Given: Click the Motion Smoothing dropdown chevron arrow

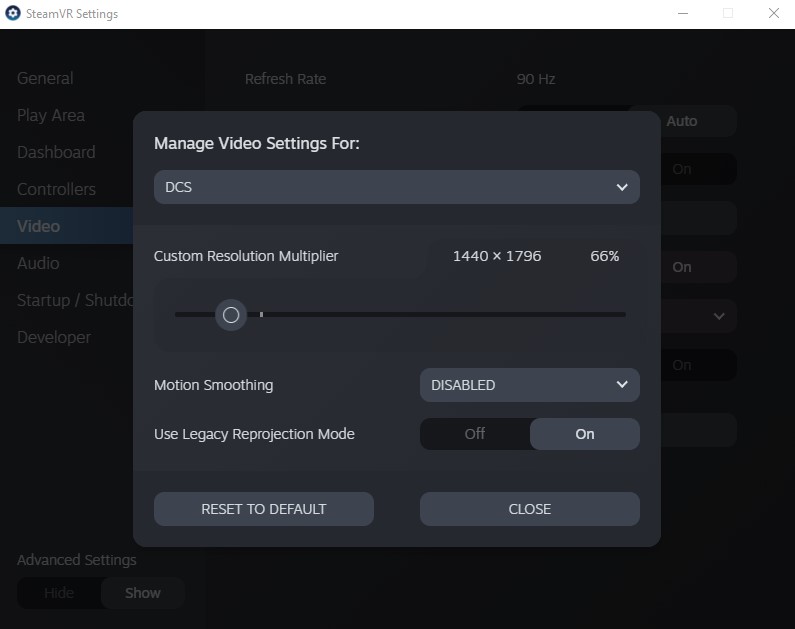Looking at the screenshot, I should pyautogui.click(x=622, y=385).
